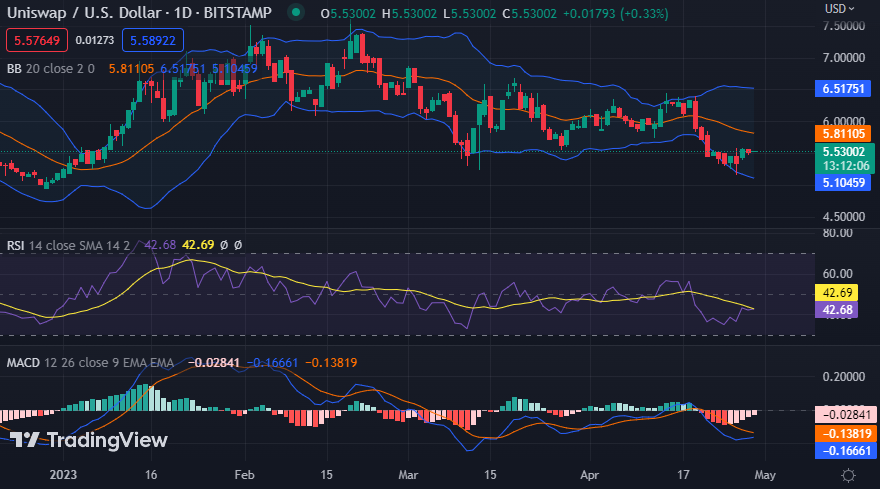Click the countdown timer 13:12:06

[846, 166]
